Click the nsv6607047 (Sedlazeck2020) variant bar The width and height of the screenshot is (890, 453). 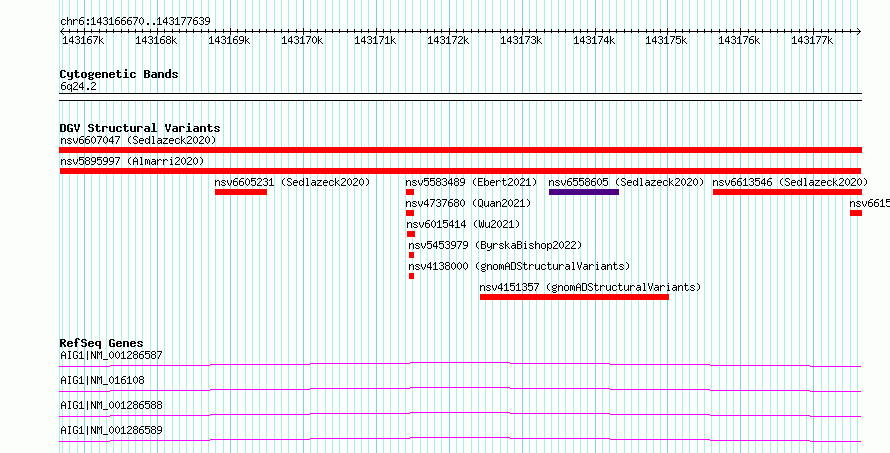click(x=461, y=150)
